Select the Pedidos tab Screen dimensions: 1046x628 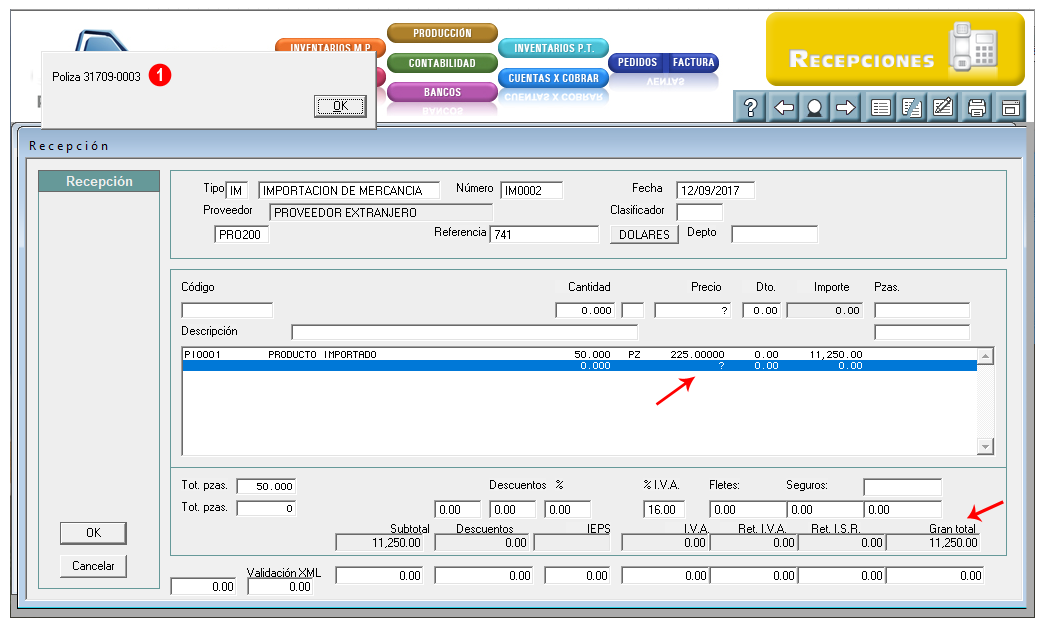pos(637,62)
